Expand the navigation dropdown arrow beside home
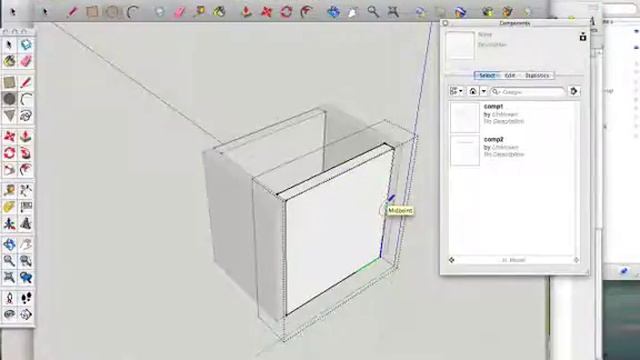The height and width of the screenshot is (360, 640). (x=484, y=91)
